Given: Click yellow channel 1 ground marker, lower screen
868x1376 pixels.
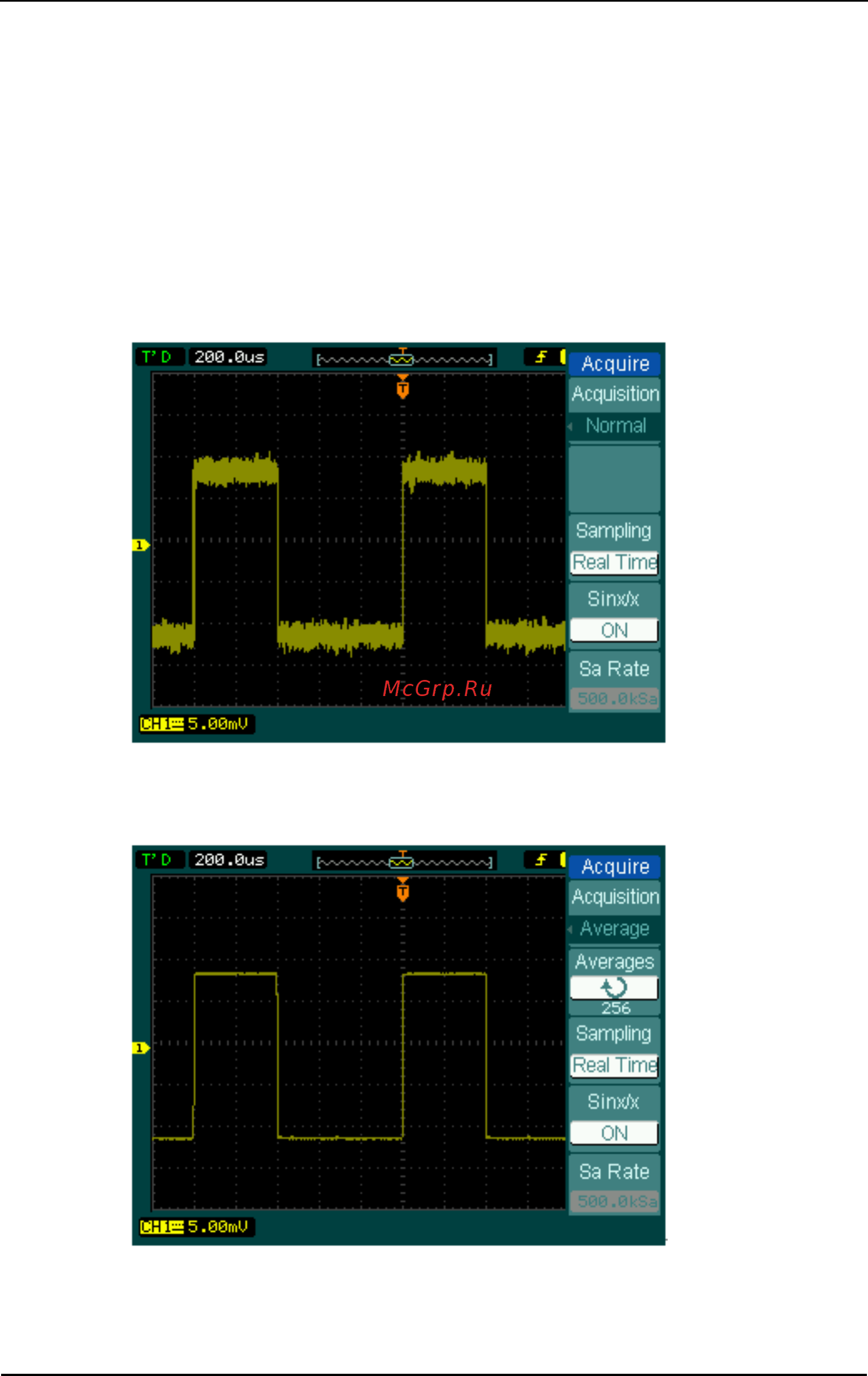Looking at the screenshot, I should pyautogui.click(x=140, y=1048).
